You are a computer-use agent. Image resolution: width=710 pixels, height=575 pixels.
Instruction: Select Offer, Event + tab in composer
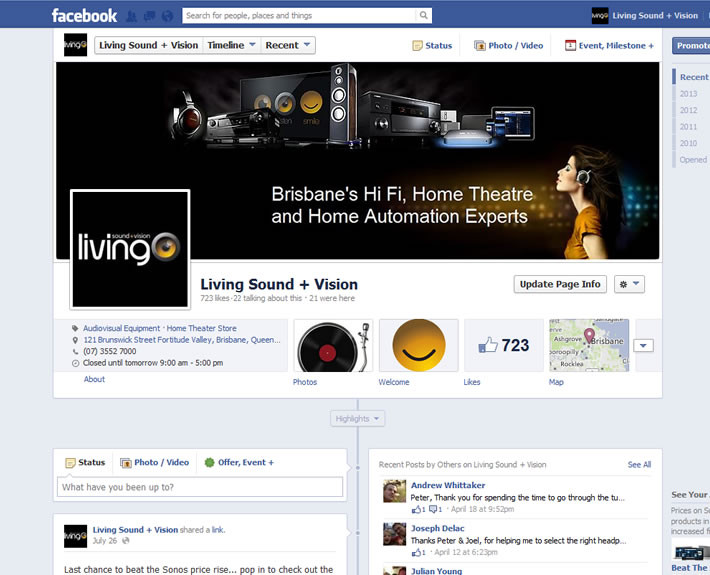pyautogui.click(x=239, y=462)
